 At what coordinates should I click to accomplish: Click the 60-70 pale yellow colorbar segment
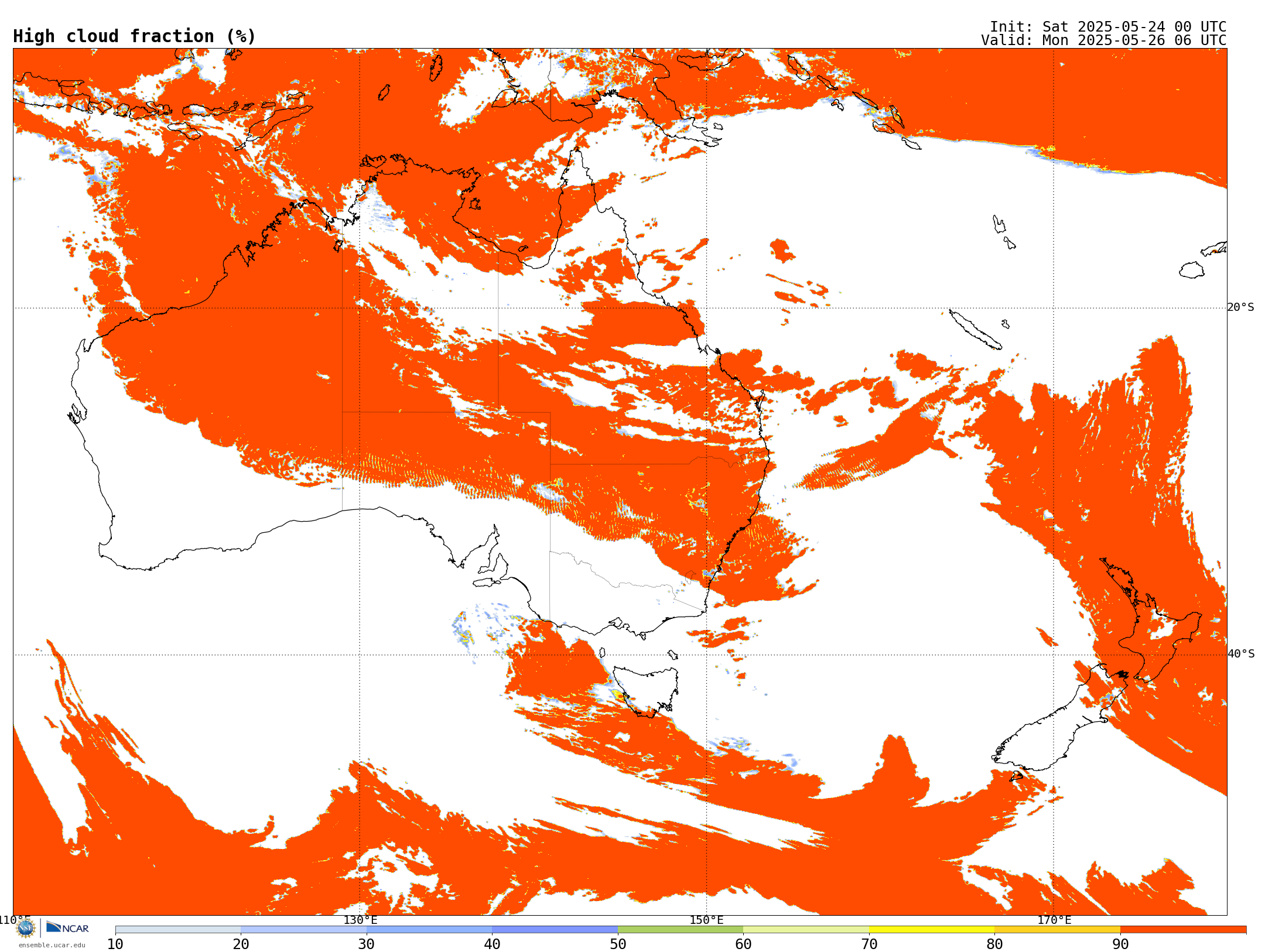[806, 930]
